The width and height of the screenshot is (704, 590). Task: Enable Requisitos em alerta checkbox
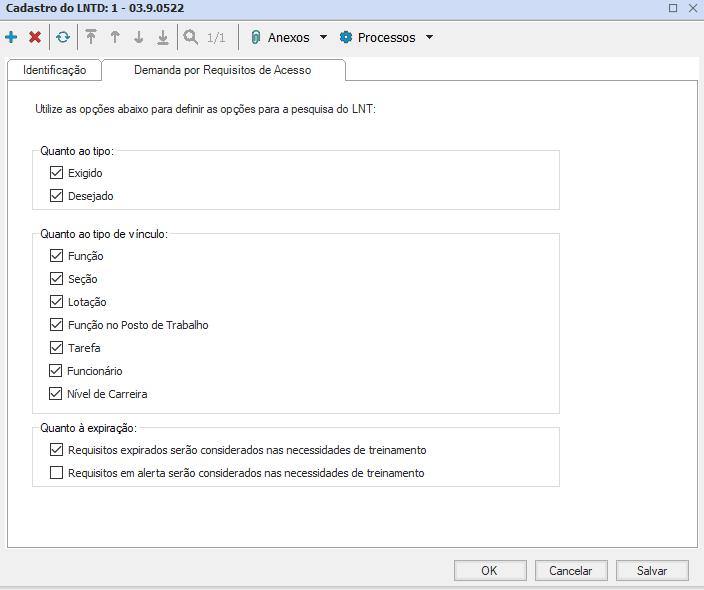(56, 473)
